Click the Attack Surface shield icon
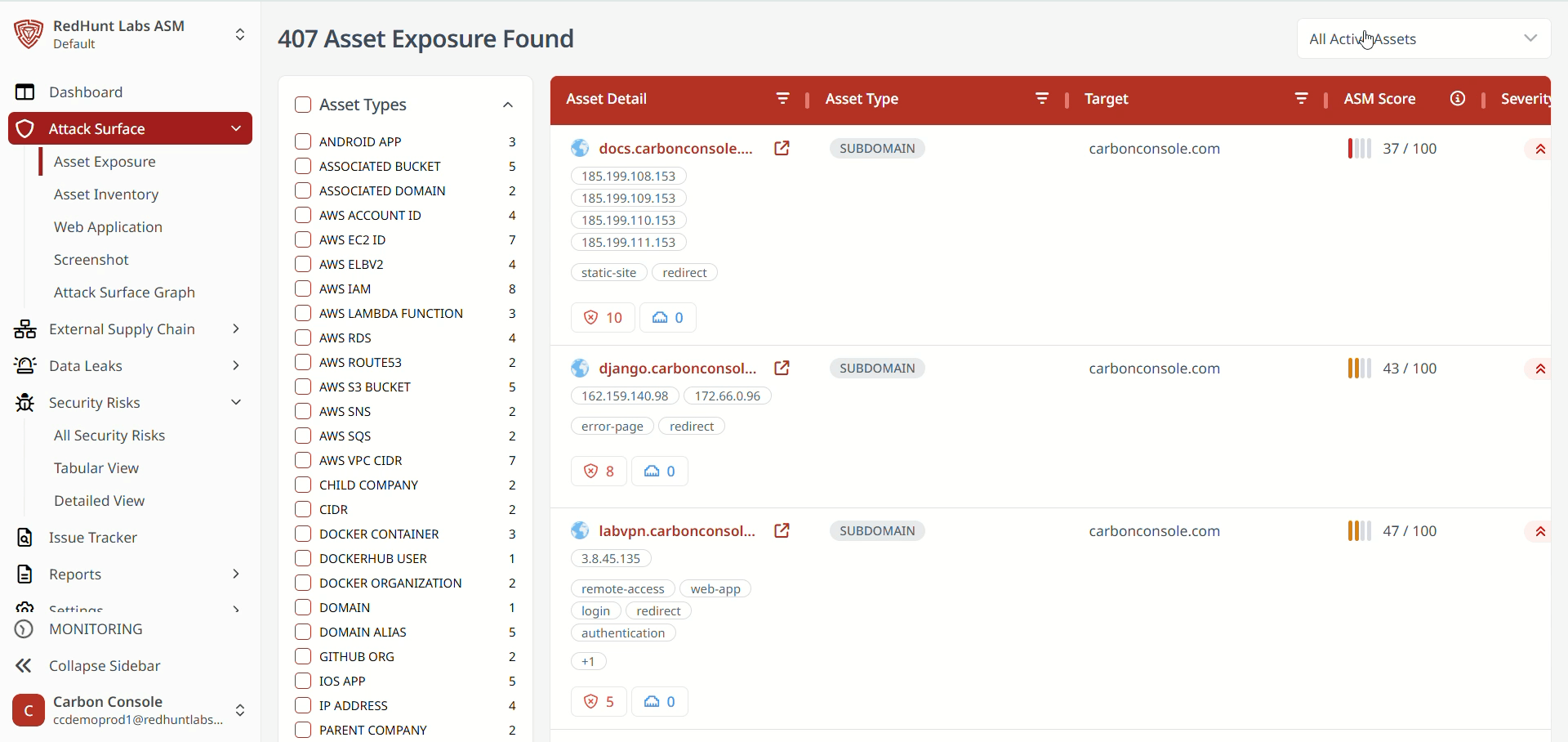The height and width of the screenshot is (742, 1568). tap(25, 129)
